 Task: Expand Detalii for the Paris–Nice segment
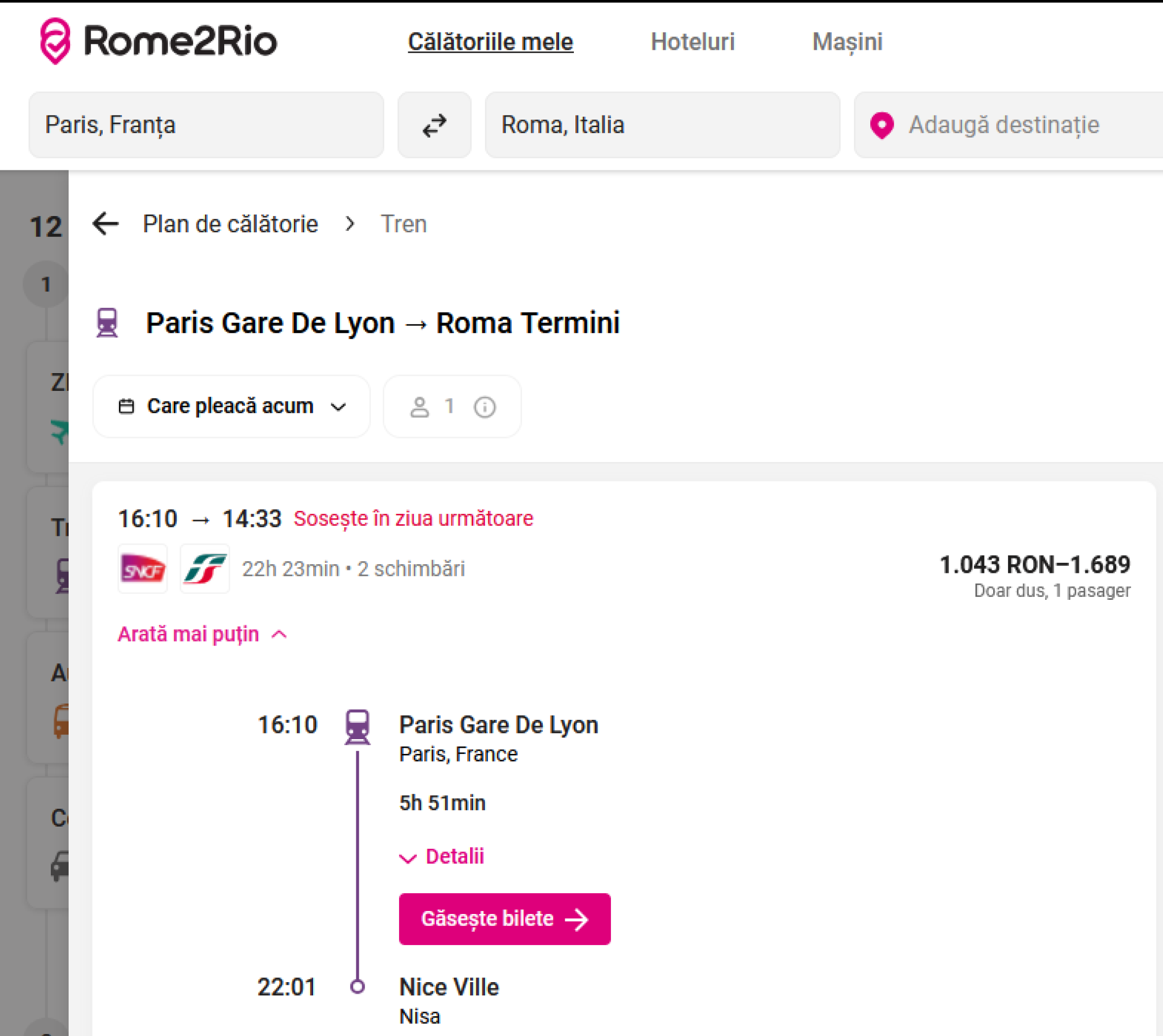[x=442, y=856]
